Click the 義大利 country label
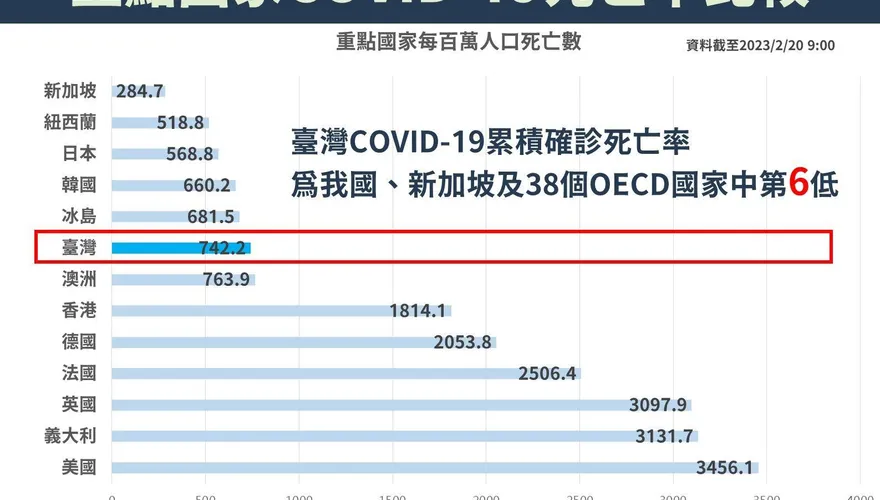Viewport: 880px width, 500px height. 70,436
